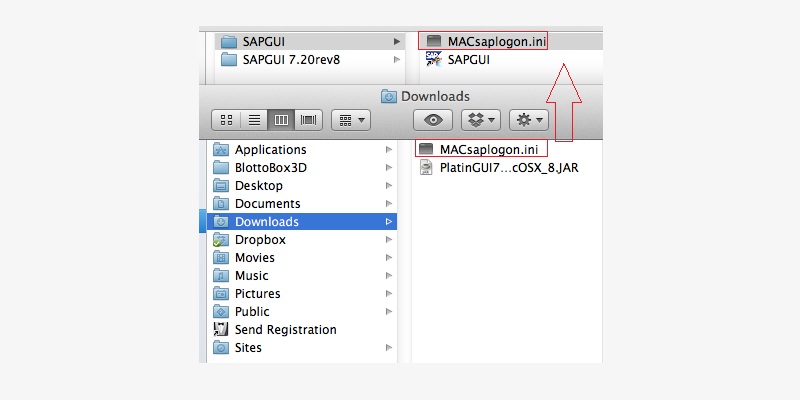This screenshot has height=400, width=800.
Task: Switch to list view in toolbar
Action: coord(254,120)
